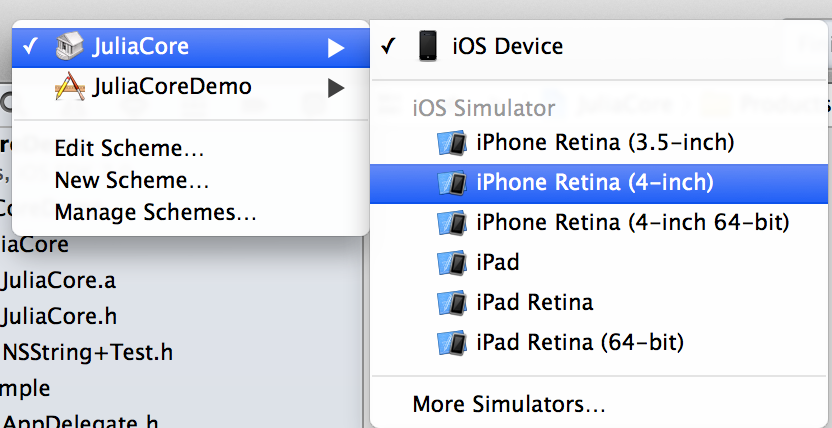The width and height of the screenshot is (832, 428).
Task: Click the iPad simulator icon
Action: 452,263
